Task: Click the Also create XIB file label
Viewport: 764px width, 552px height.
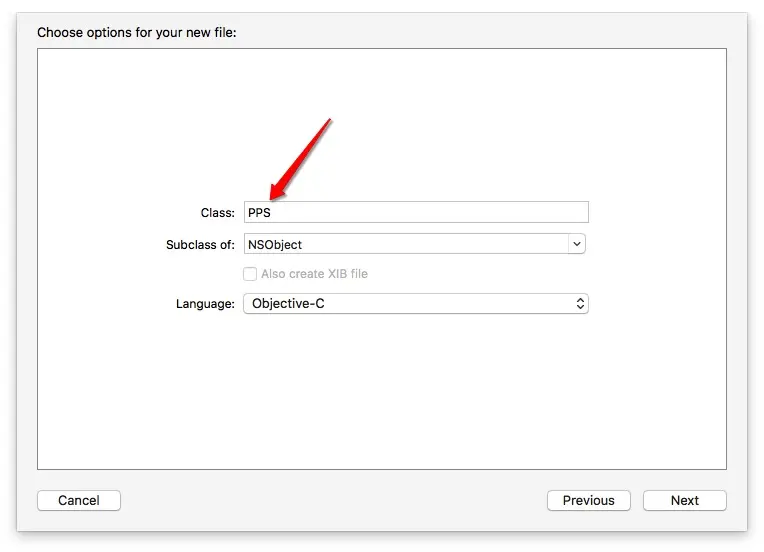Action: pyautogui.click(x=314, y=274)
